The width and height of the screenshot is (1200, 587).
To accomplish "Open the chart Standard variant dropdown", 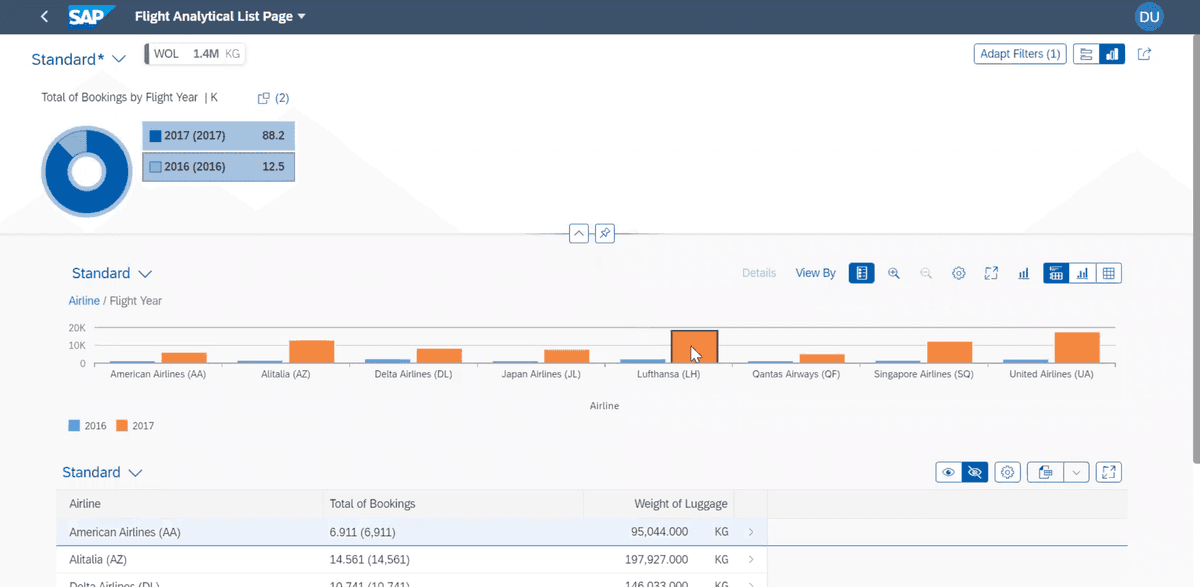I will point(111,273).
